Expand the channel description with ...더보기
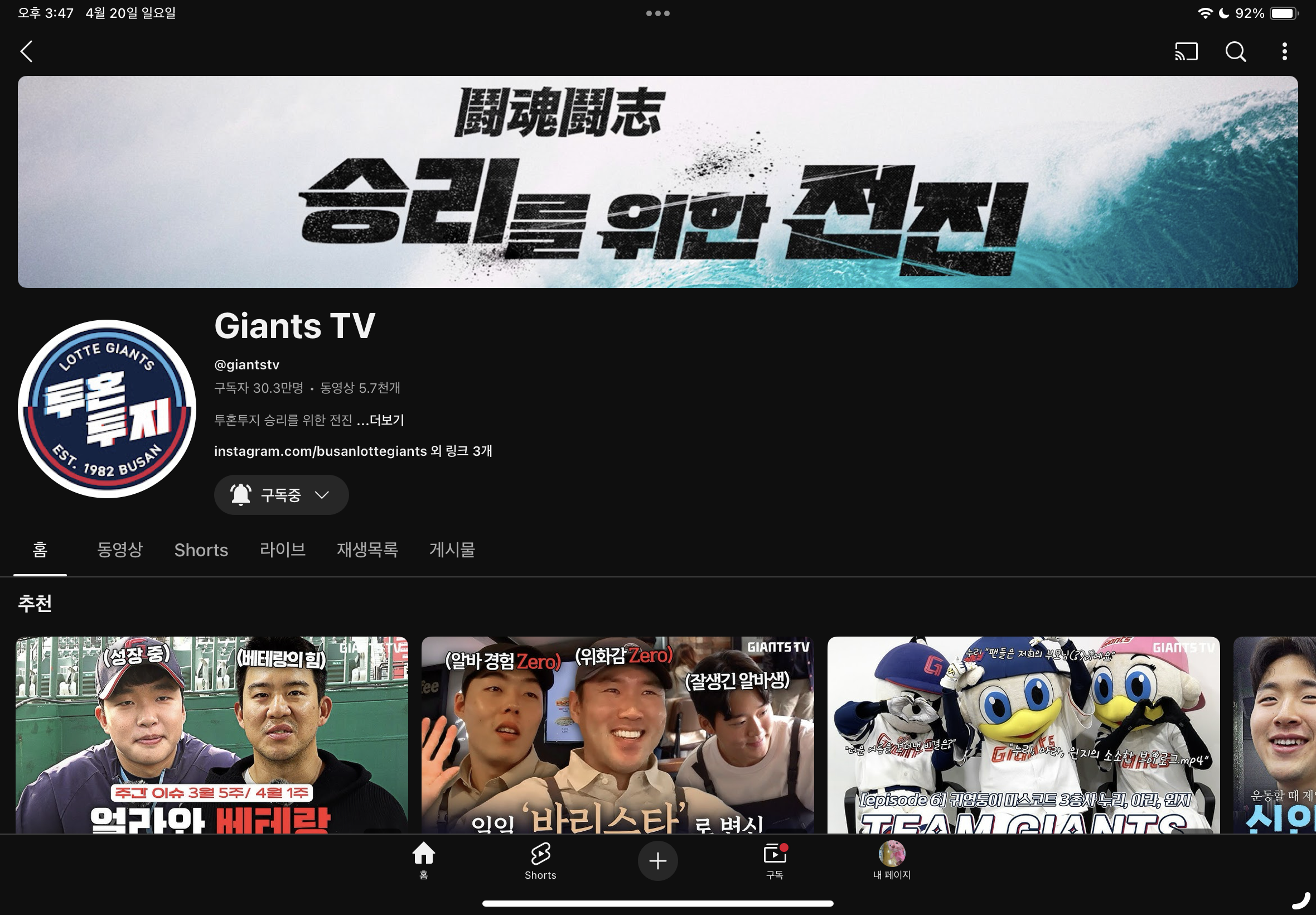The width and height of the screenshot is (1316, 915). [x=381, y=420]
